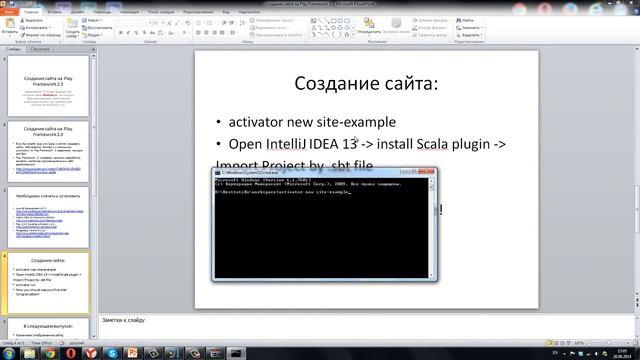Click the Copy (Копировать) button
The image size is (640, 360).
[x=35, y=28]
